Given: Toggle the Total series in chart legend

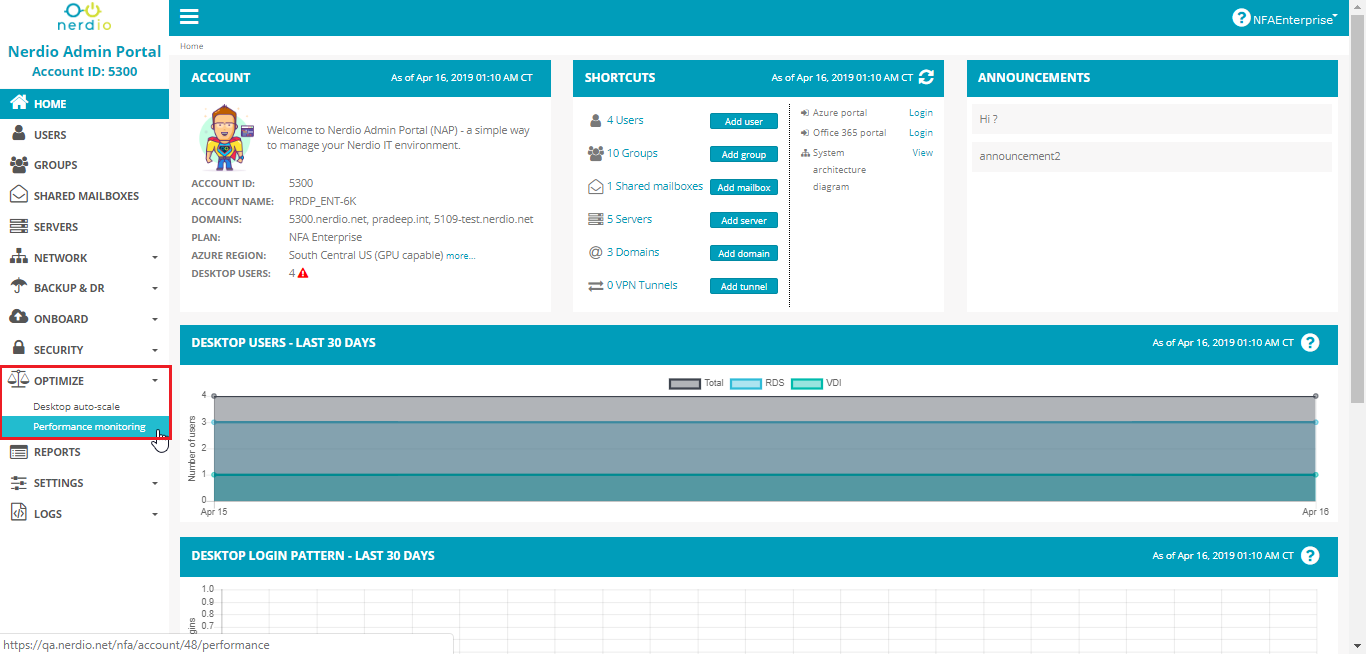Looking at the screenshot, I should click(x=696, y=383).
